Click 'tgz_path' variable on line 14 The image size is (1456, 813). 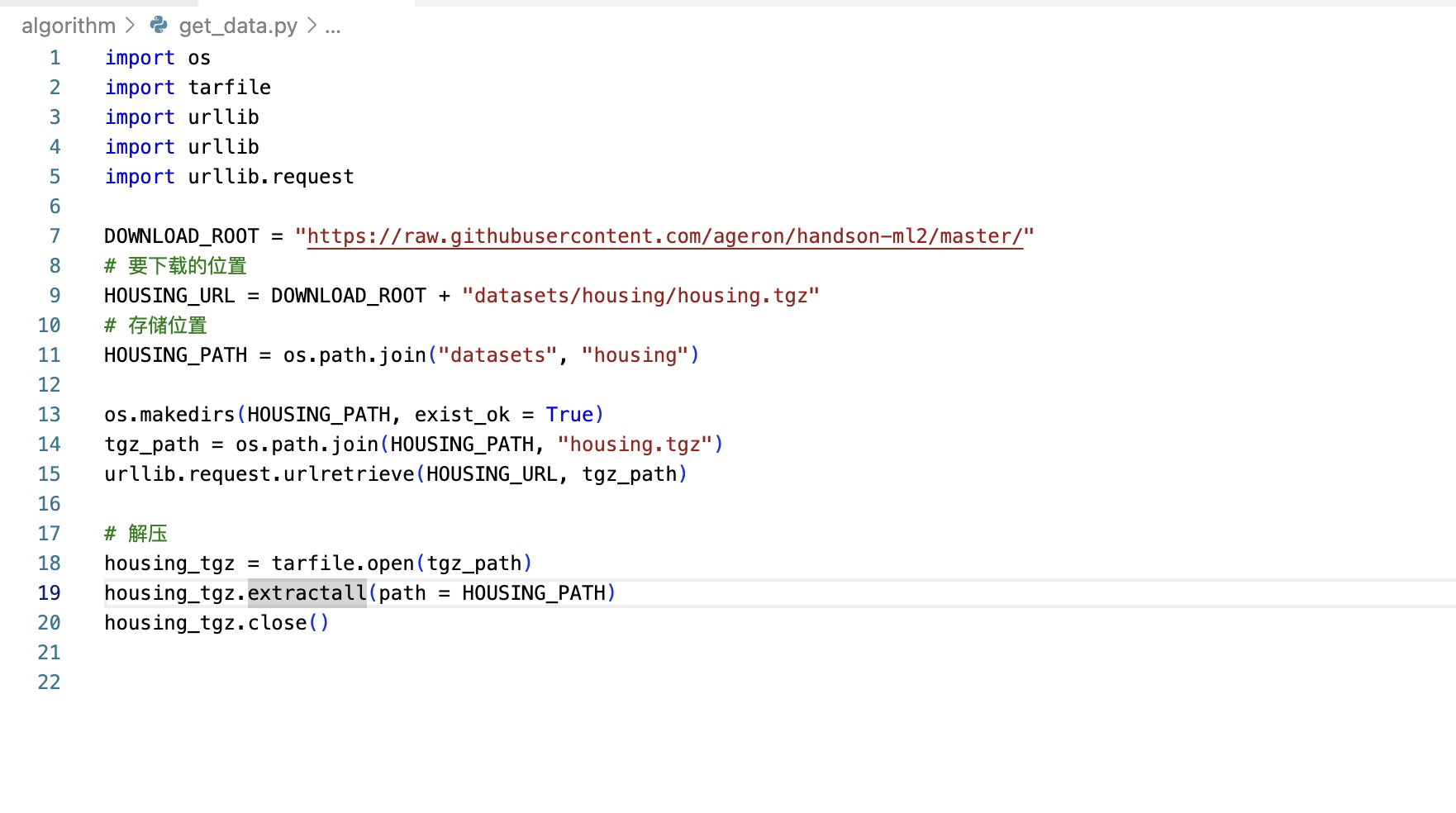pos(152,445)
